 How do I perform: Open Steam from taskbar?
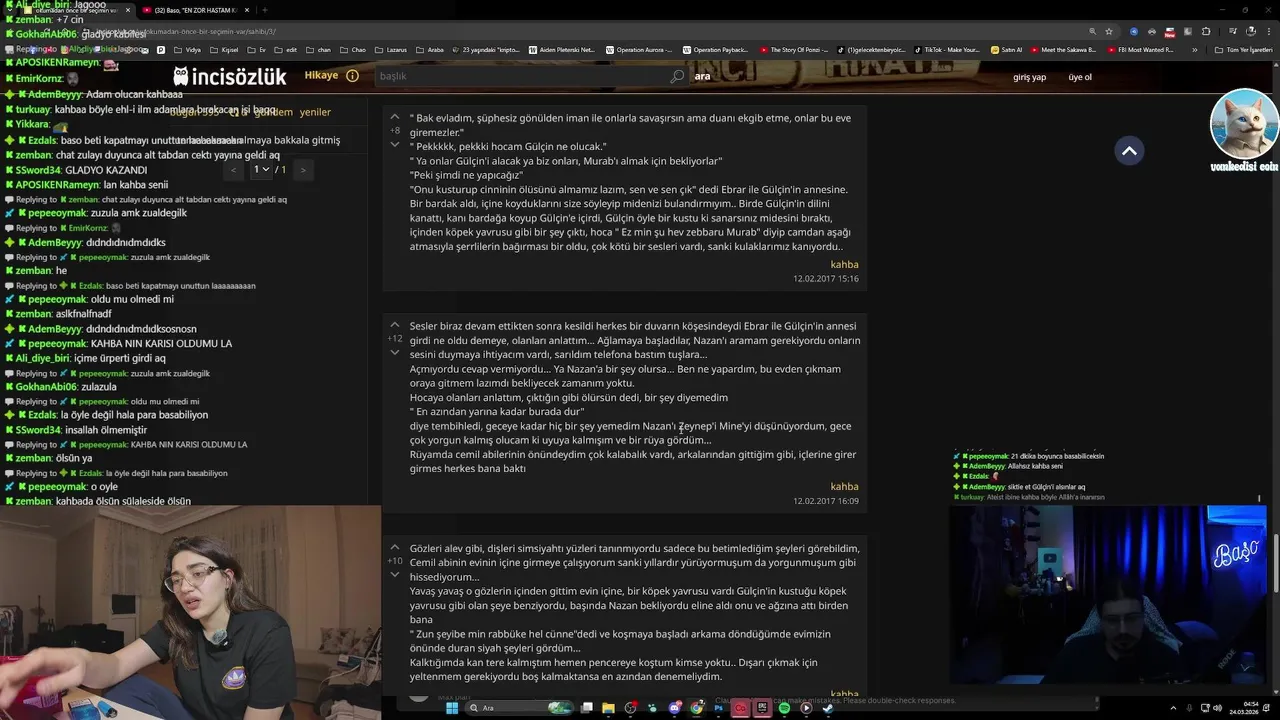click(x=828, y=708)
